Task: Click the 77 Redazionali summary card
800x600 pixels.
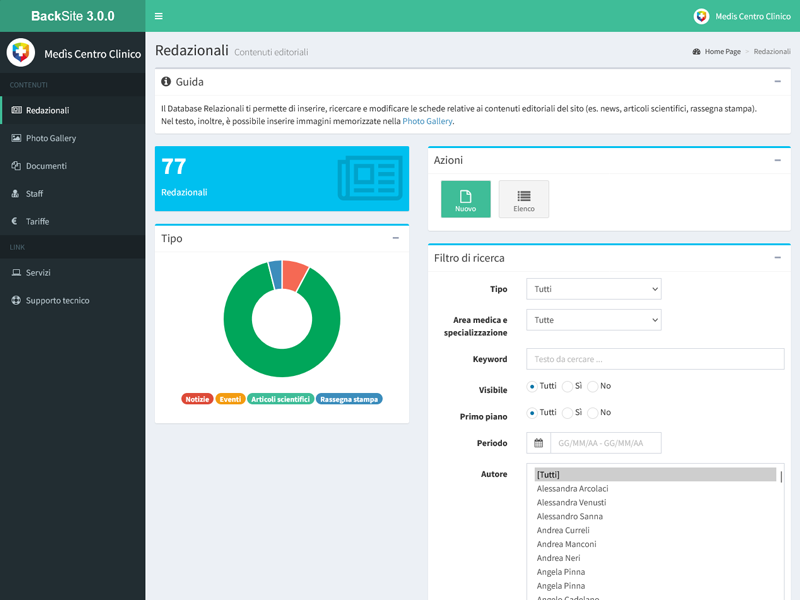Action: click(282, 179)
